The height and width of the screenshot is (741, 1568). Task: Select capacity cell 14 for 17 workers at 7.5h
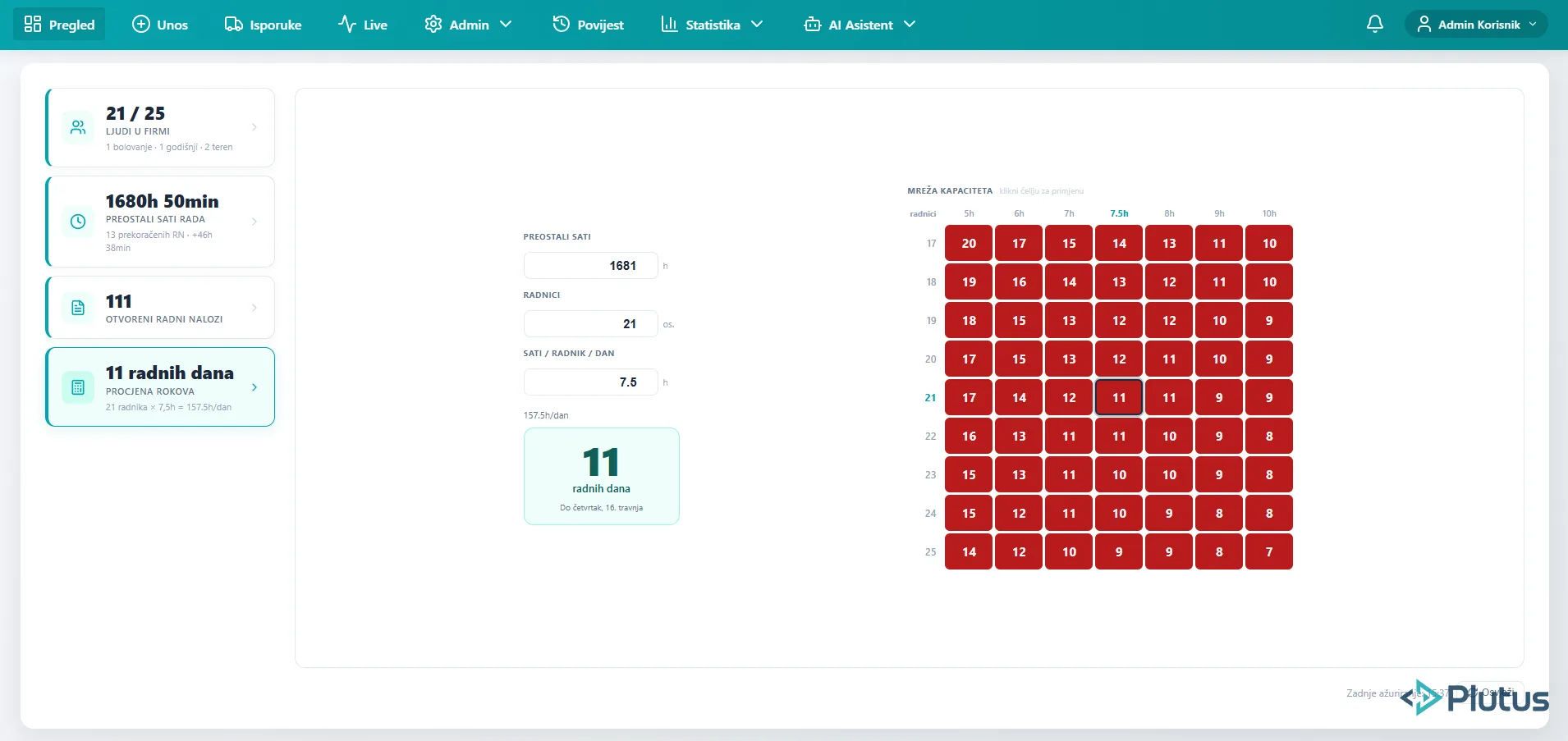click(1119, 243)
